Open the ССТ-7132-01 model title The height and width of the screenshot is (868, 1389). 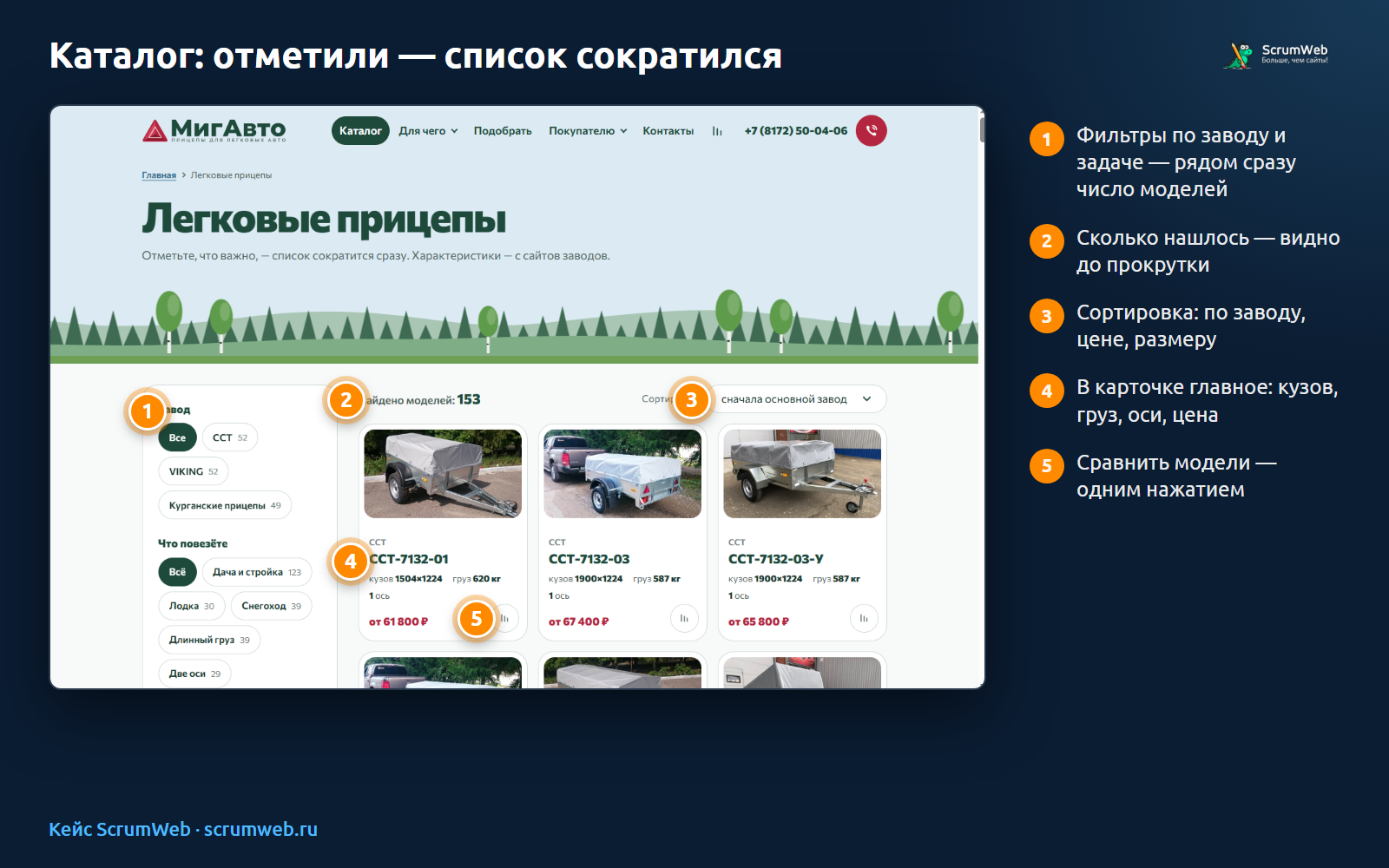(409, 559)
